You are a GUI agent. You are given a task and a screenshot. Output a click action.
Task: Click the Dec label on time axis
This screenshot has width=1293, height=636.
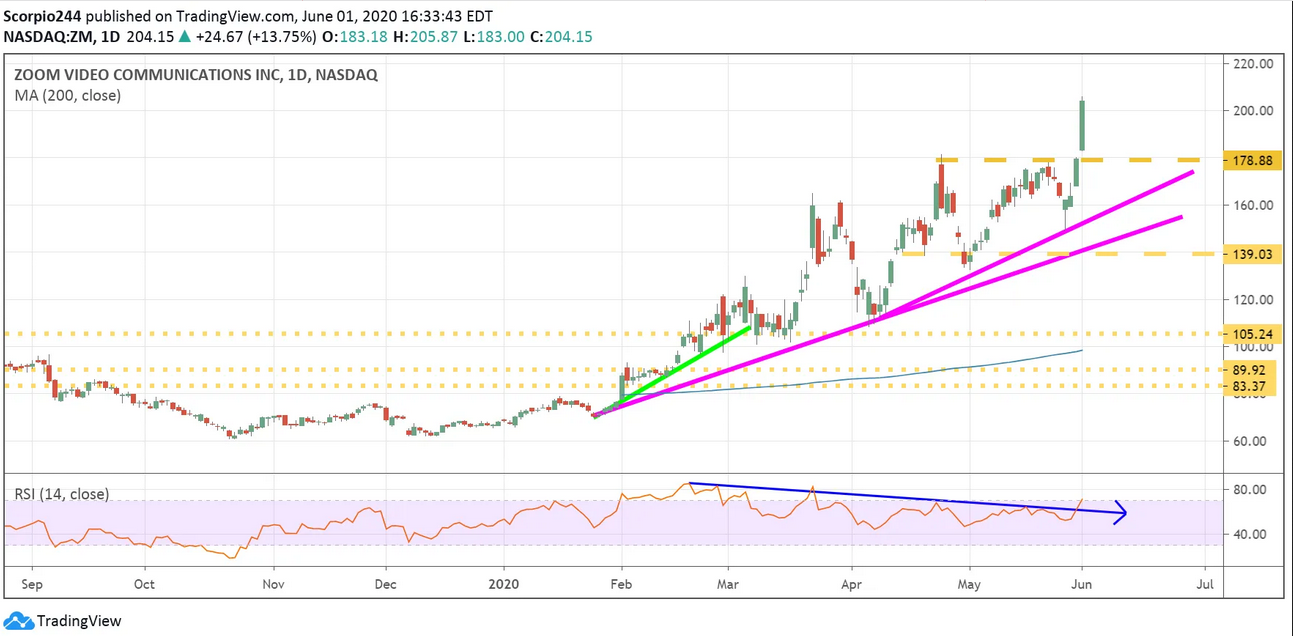(386, 583)
